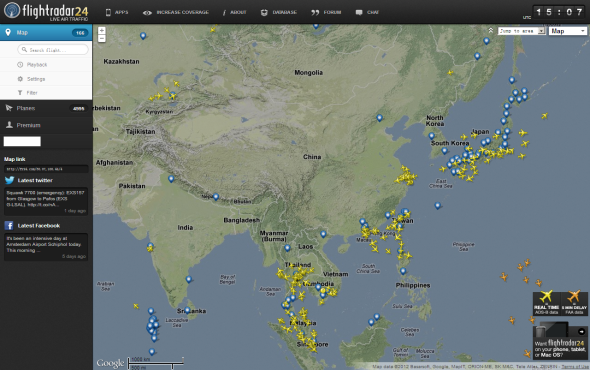Click the Twitter bird icon
Image resolution: width=590 pixels, height=370 pixels.
click(9, 180)
